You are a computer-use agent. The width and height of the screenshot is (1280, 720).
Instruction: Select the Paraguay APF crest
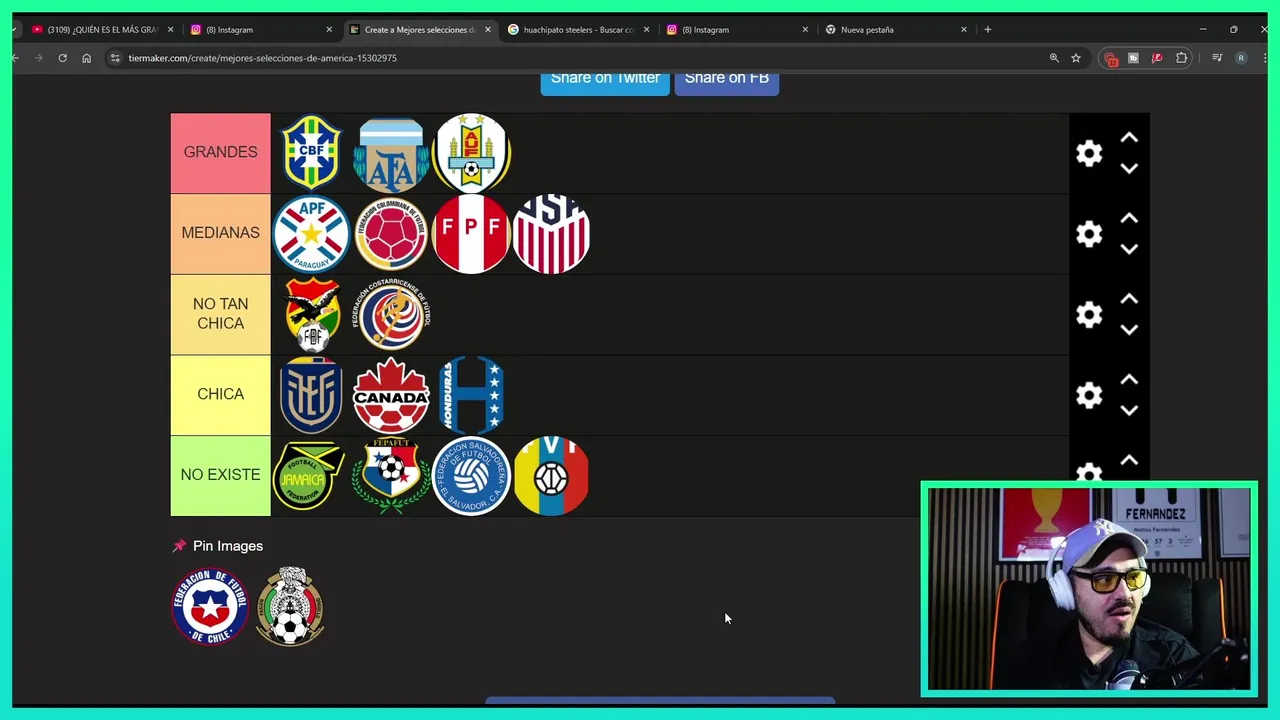click(x=311, y=234)
